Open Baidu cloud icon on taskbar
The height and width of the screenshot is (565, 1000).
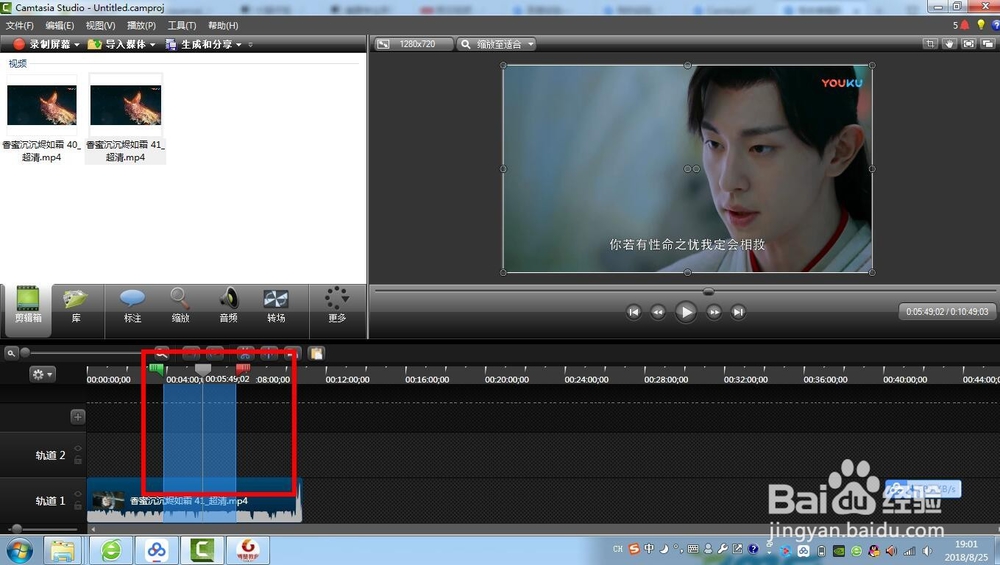pyautogui.click(x=156, y=550)
